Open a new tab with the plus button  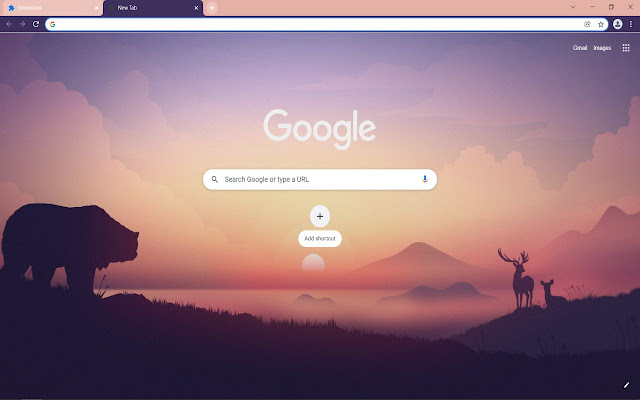pos(212,8)
